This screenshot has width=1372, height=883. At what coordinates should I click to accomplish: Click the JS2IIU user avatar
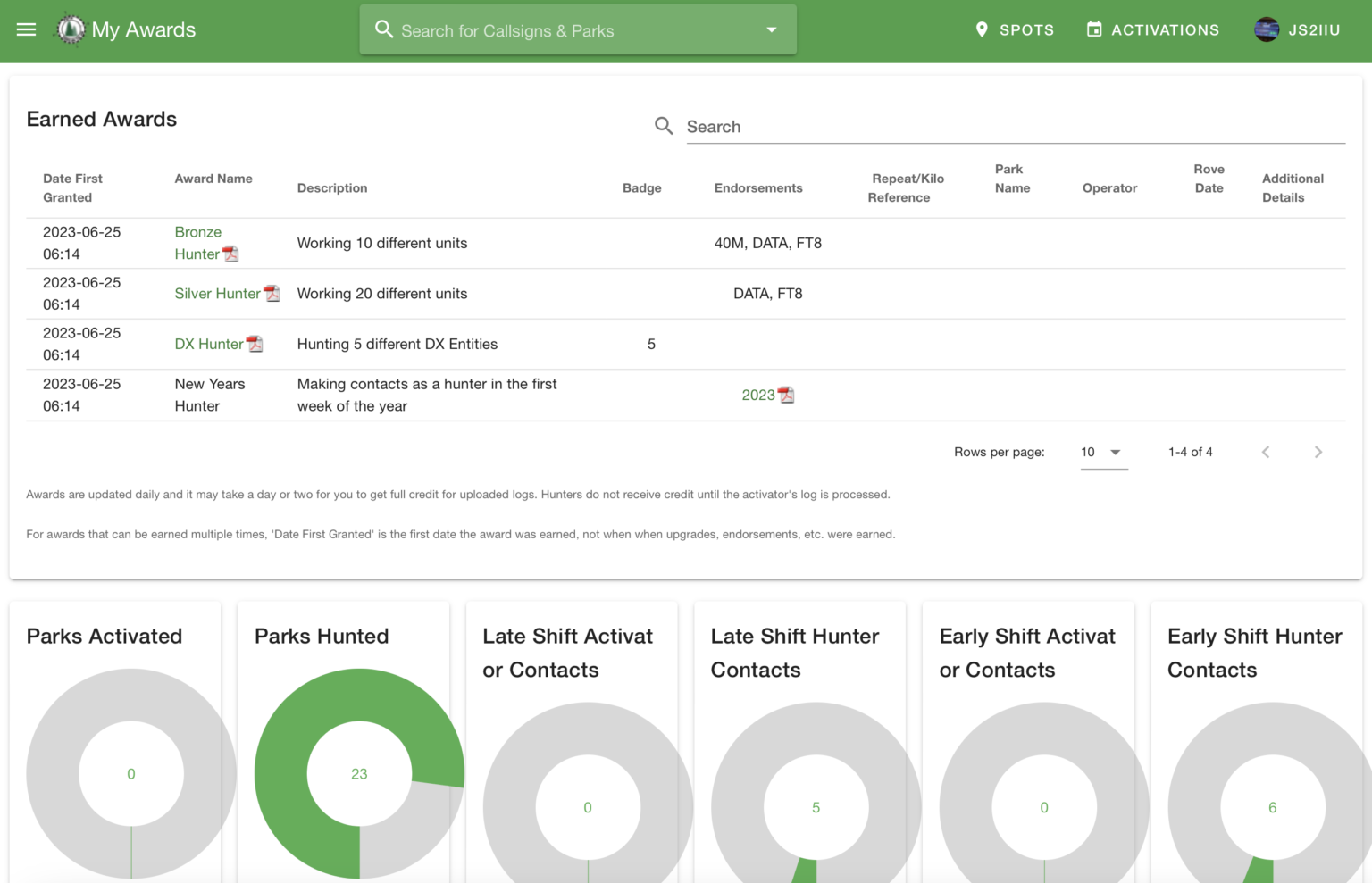[x=1267, y=29]
